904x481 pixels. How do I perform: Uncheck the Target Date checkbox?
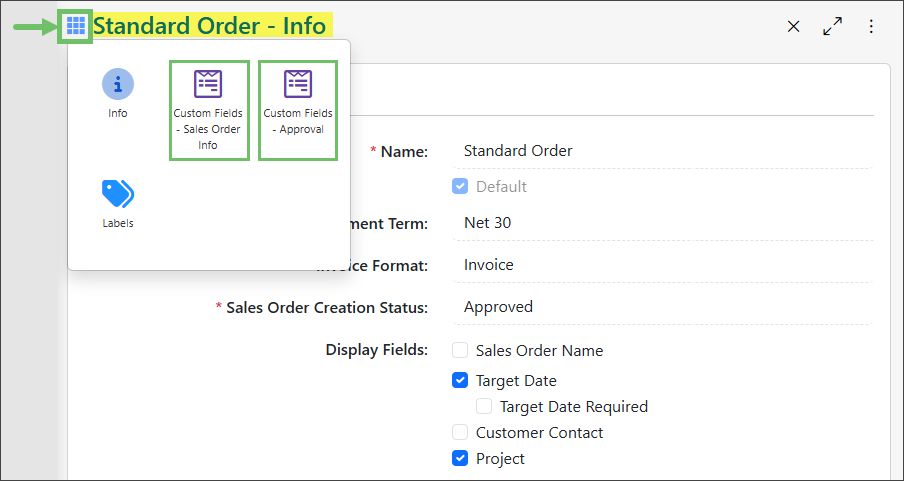click(x=459, y=381)
